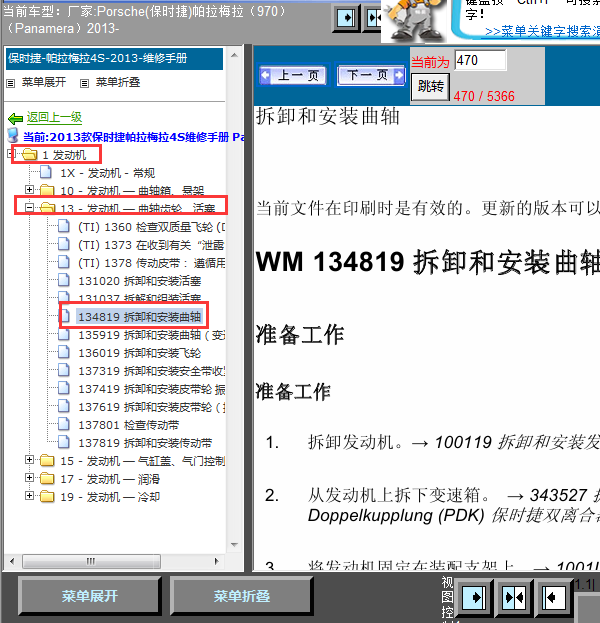The image size is (600, 623).
Task: Open 137619 拆卸和安装皮带轮 item
Action: 151,407
